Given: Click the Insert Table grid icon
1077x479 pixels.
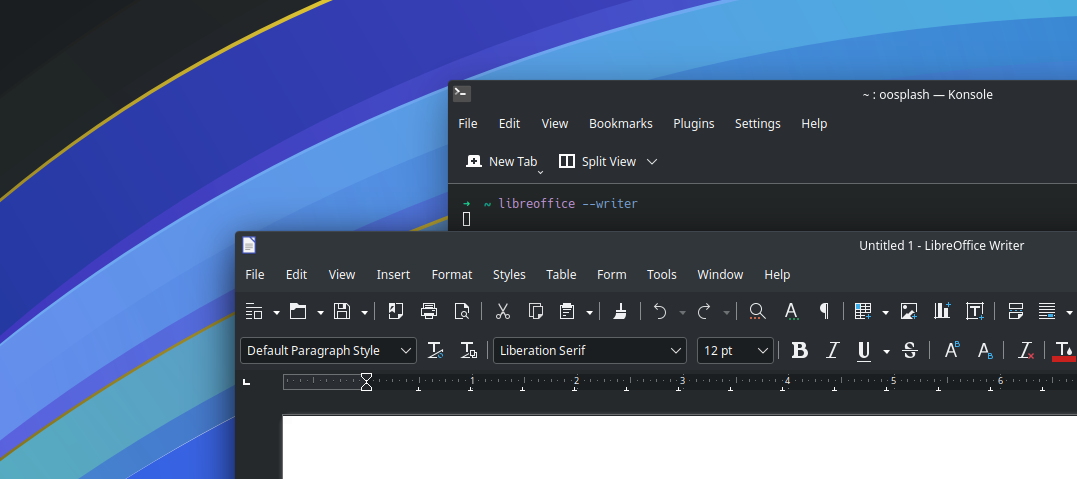Looking at the screenshot, I should (x=863, y=311).
